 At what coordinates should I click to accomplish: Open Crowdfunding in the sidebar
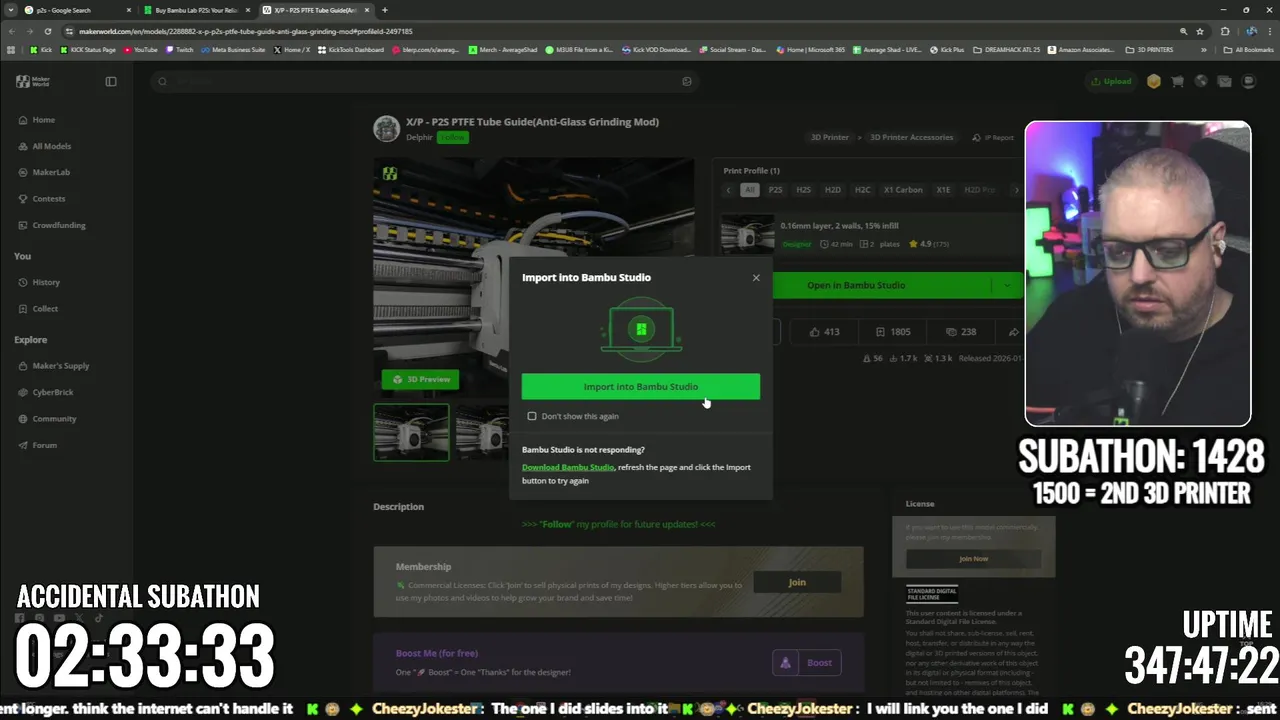click(50, 225)
